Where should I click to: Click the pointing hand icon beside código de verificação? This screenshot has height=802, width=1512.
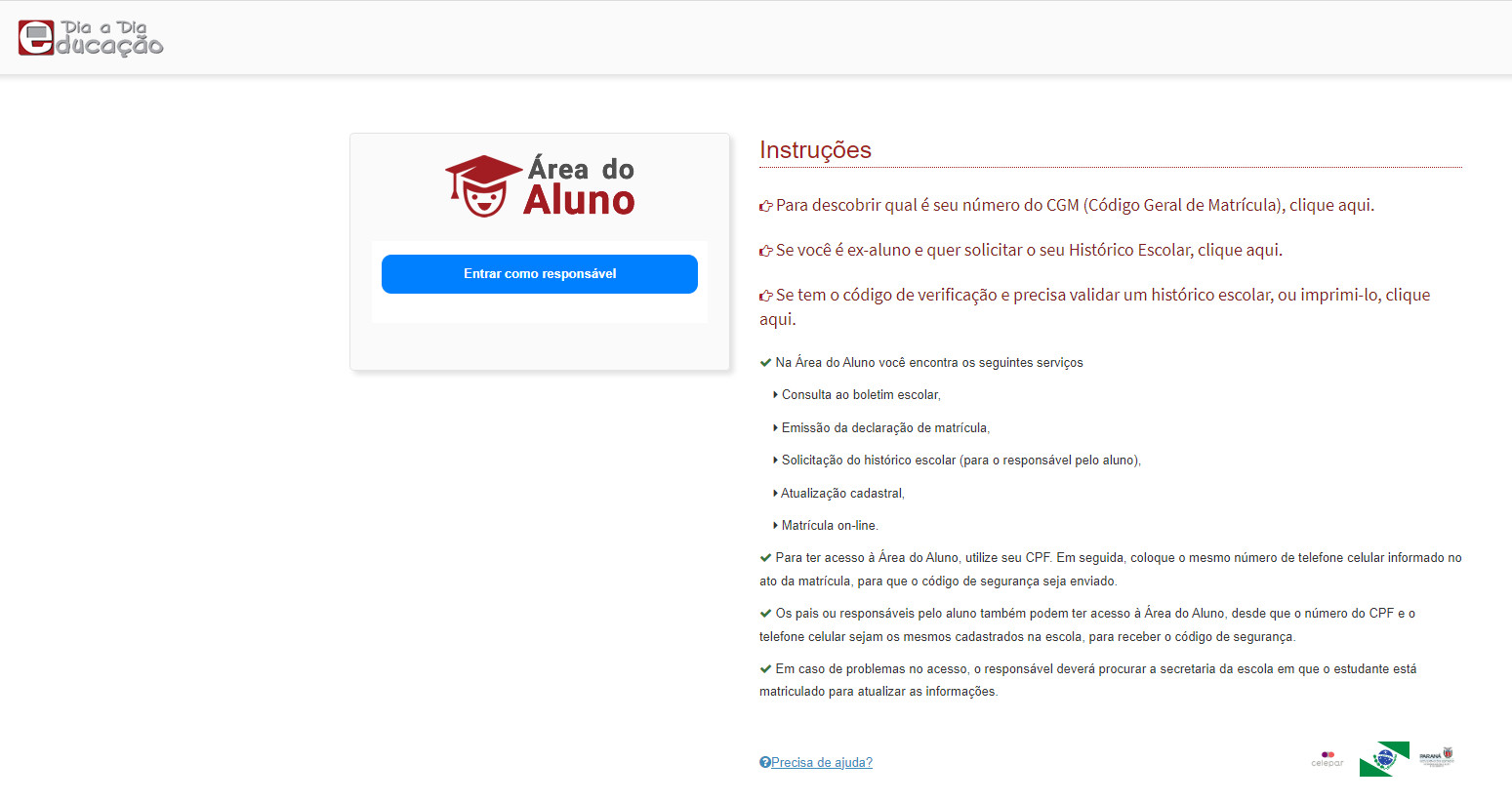tap(766, 296)
